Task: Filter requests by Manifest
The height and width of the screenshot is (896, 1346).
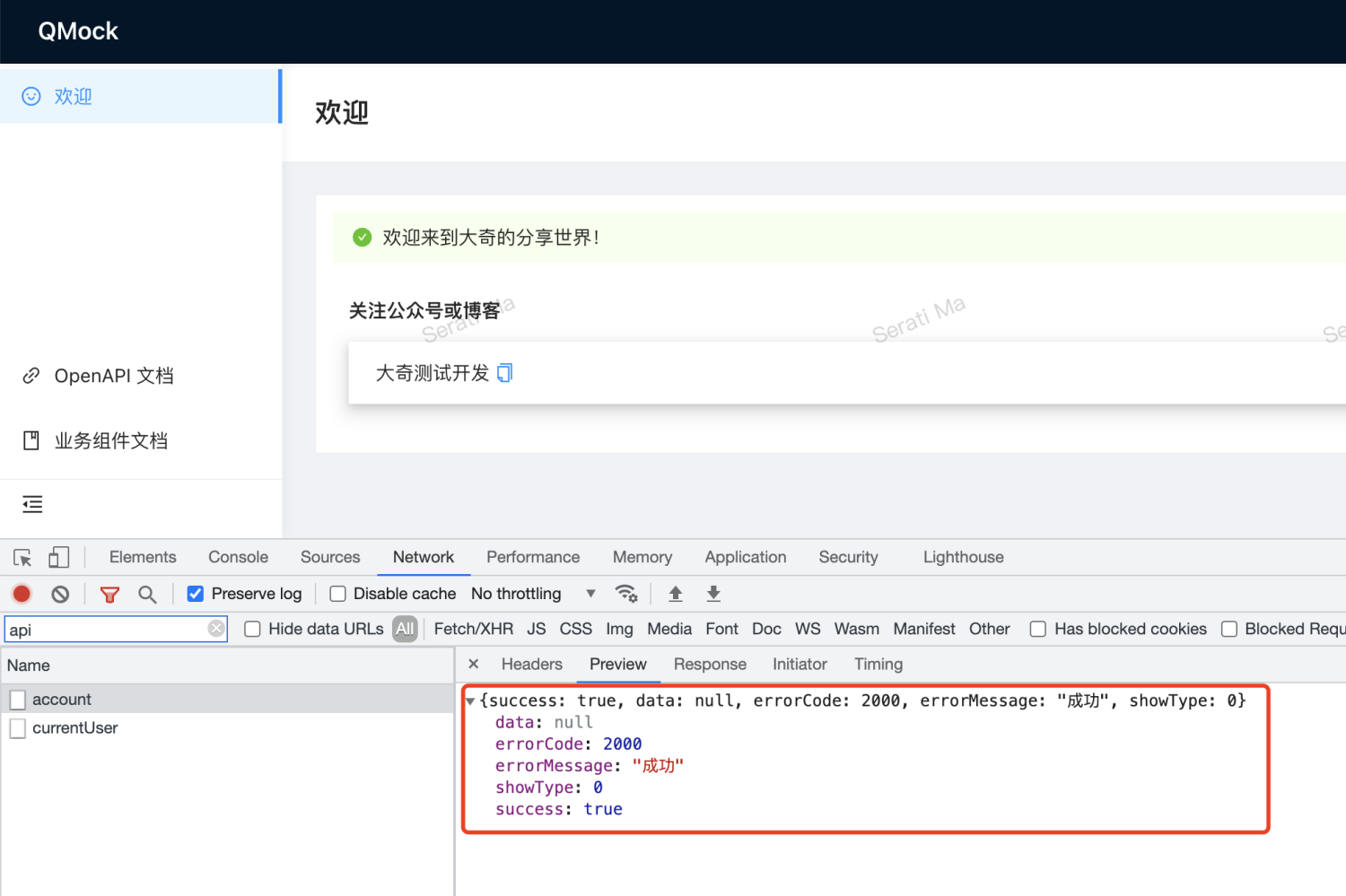Action: (x=924, y=629)
